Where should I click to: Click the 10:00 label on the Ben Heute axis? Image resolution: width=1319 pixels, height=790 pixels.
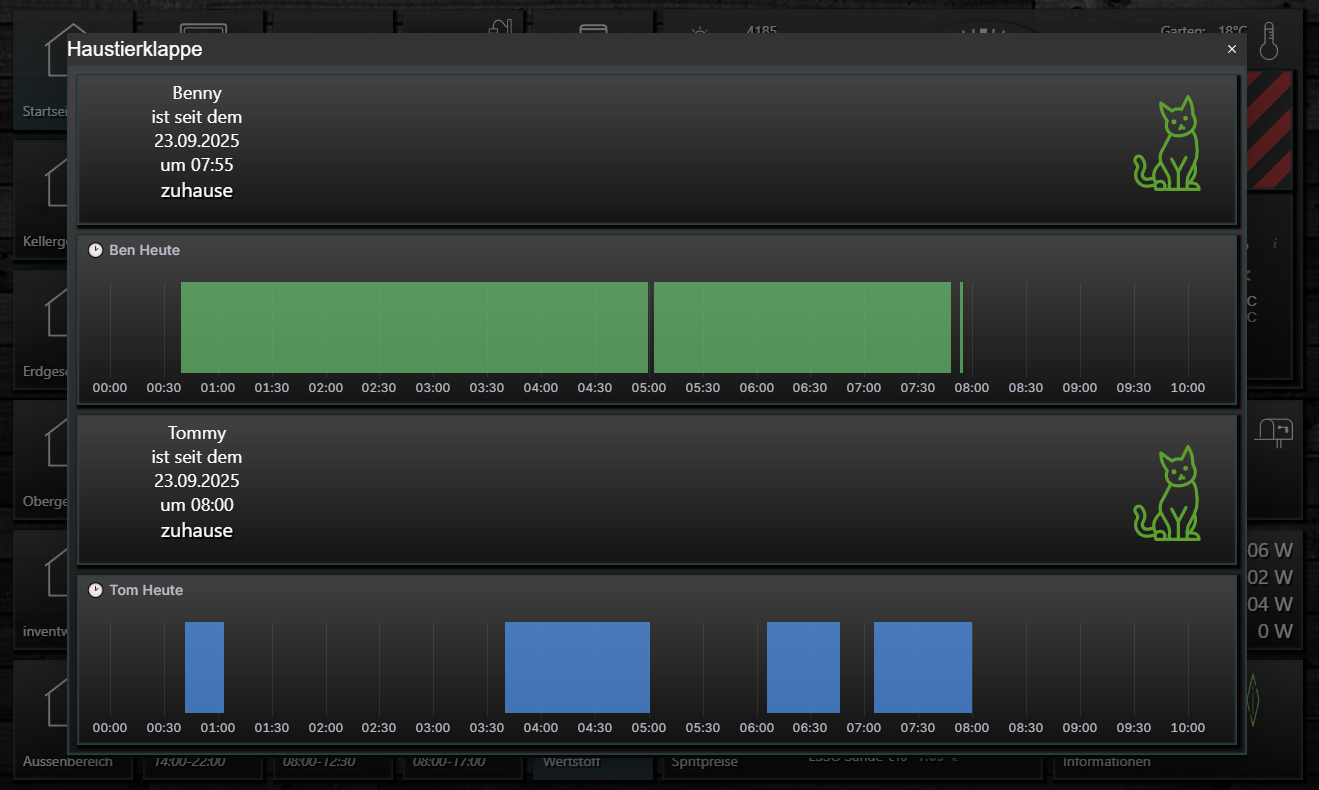click(1188, 388)
